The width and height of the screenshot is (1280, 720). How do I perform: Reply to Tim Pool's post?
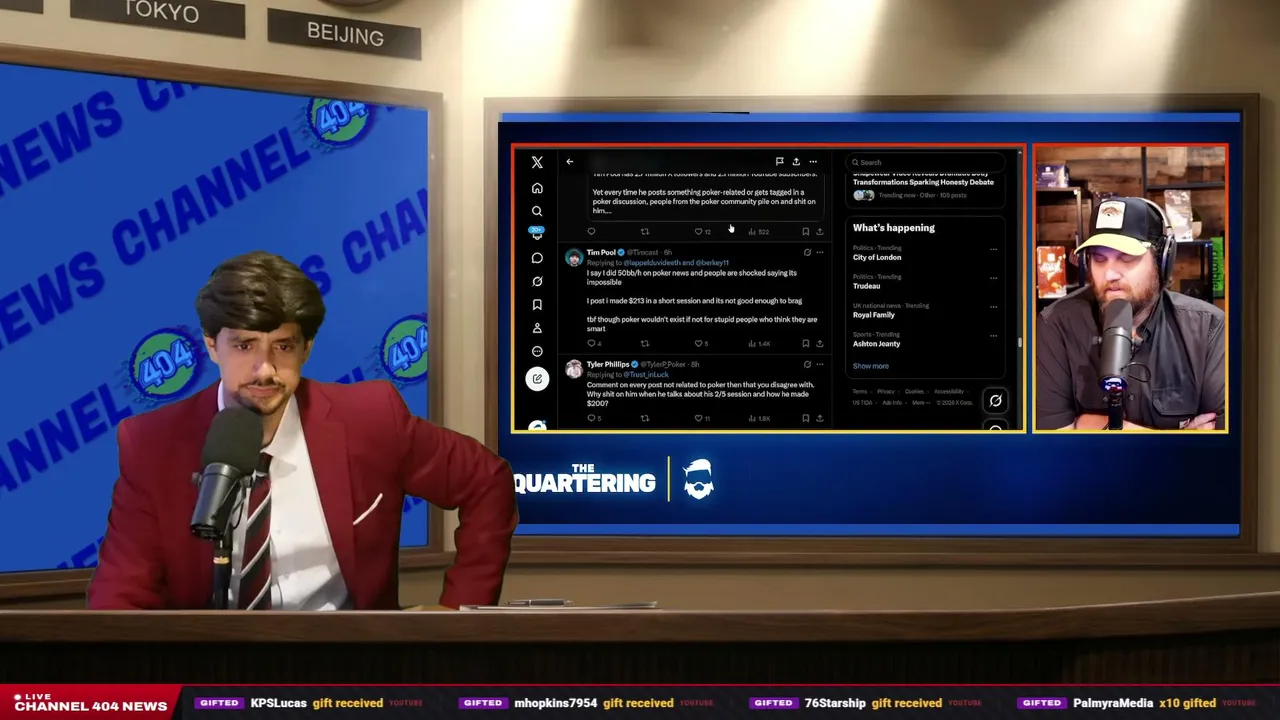593,344
